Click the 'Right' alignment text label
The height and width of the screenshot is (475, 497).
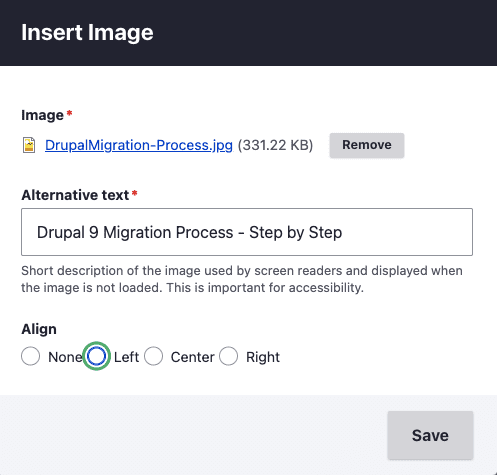263,357
